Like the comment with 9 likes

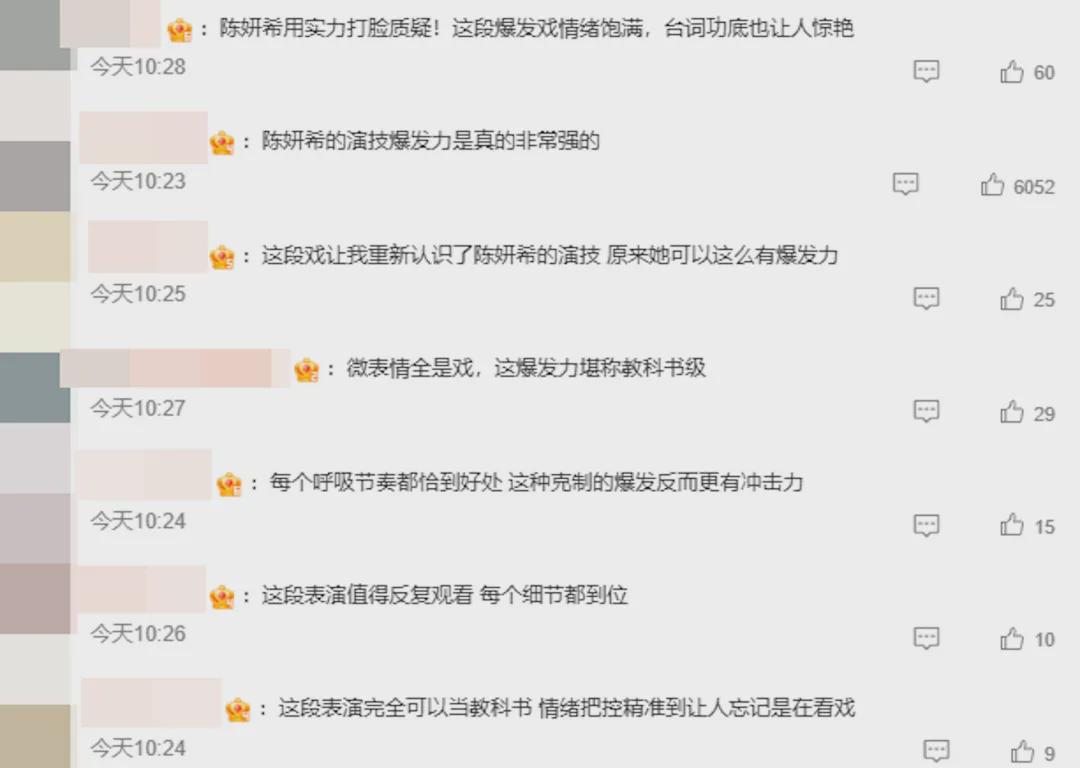1021,751
